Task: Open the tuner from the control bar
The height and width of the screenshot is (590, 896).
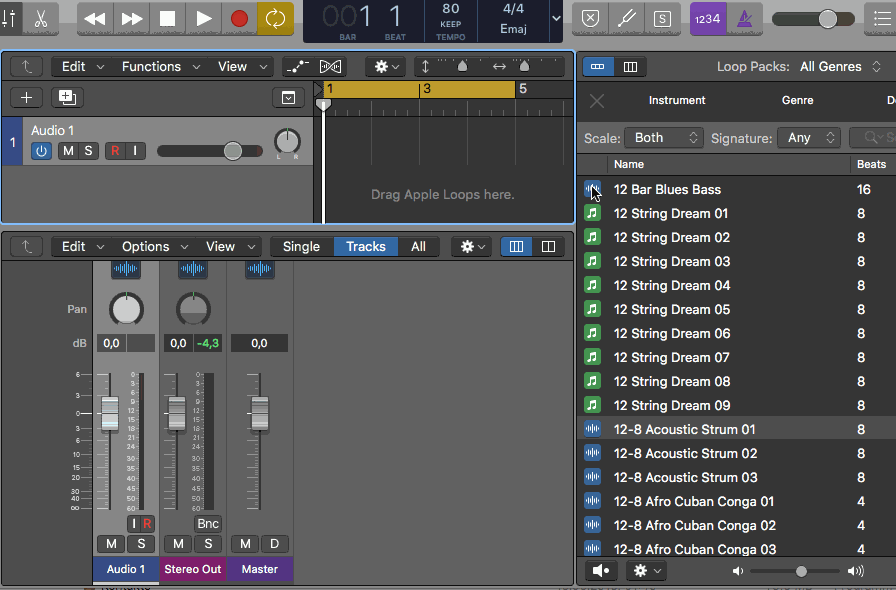Action: point(626,18)
